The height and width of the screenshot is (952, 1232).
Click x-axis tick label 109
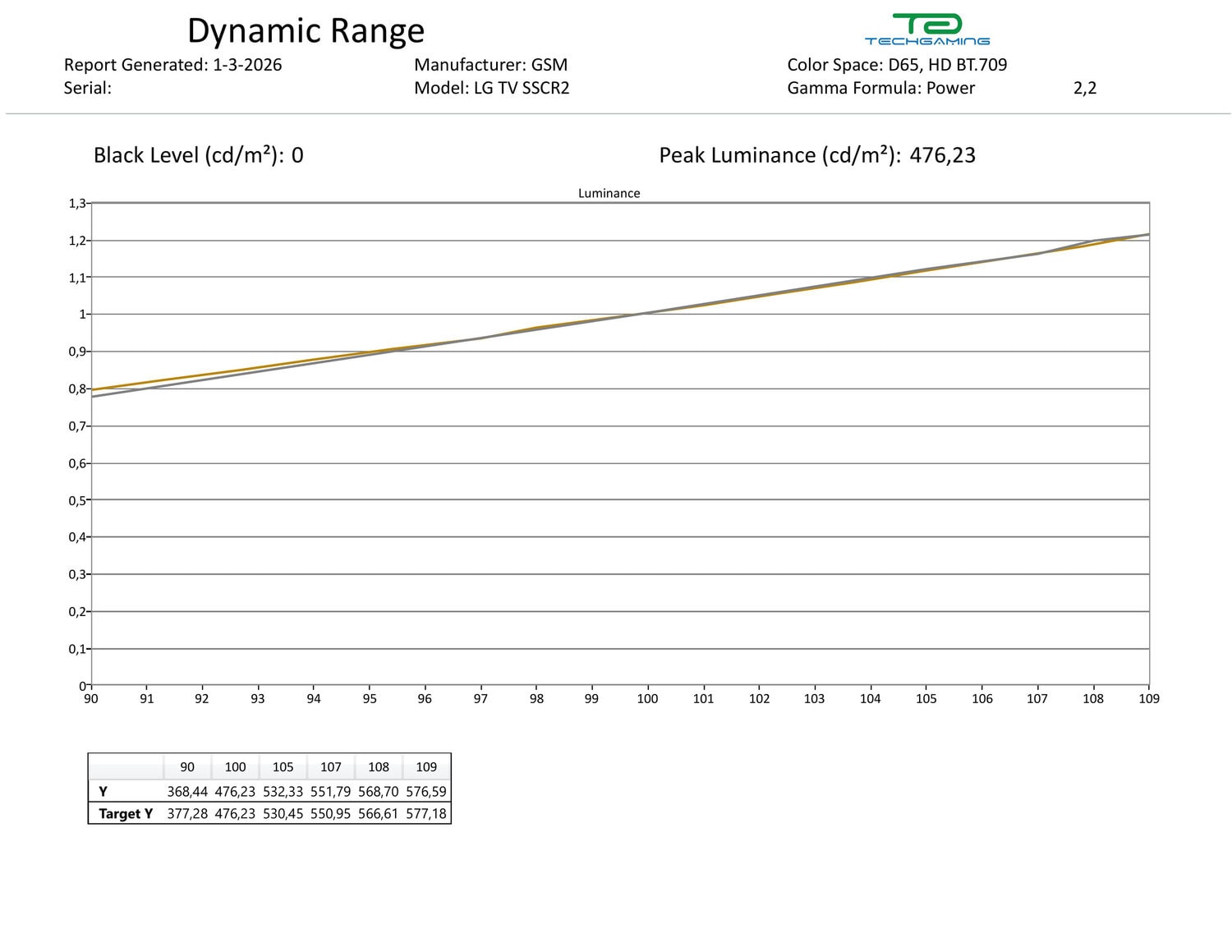1148,699
